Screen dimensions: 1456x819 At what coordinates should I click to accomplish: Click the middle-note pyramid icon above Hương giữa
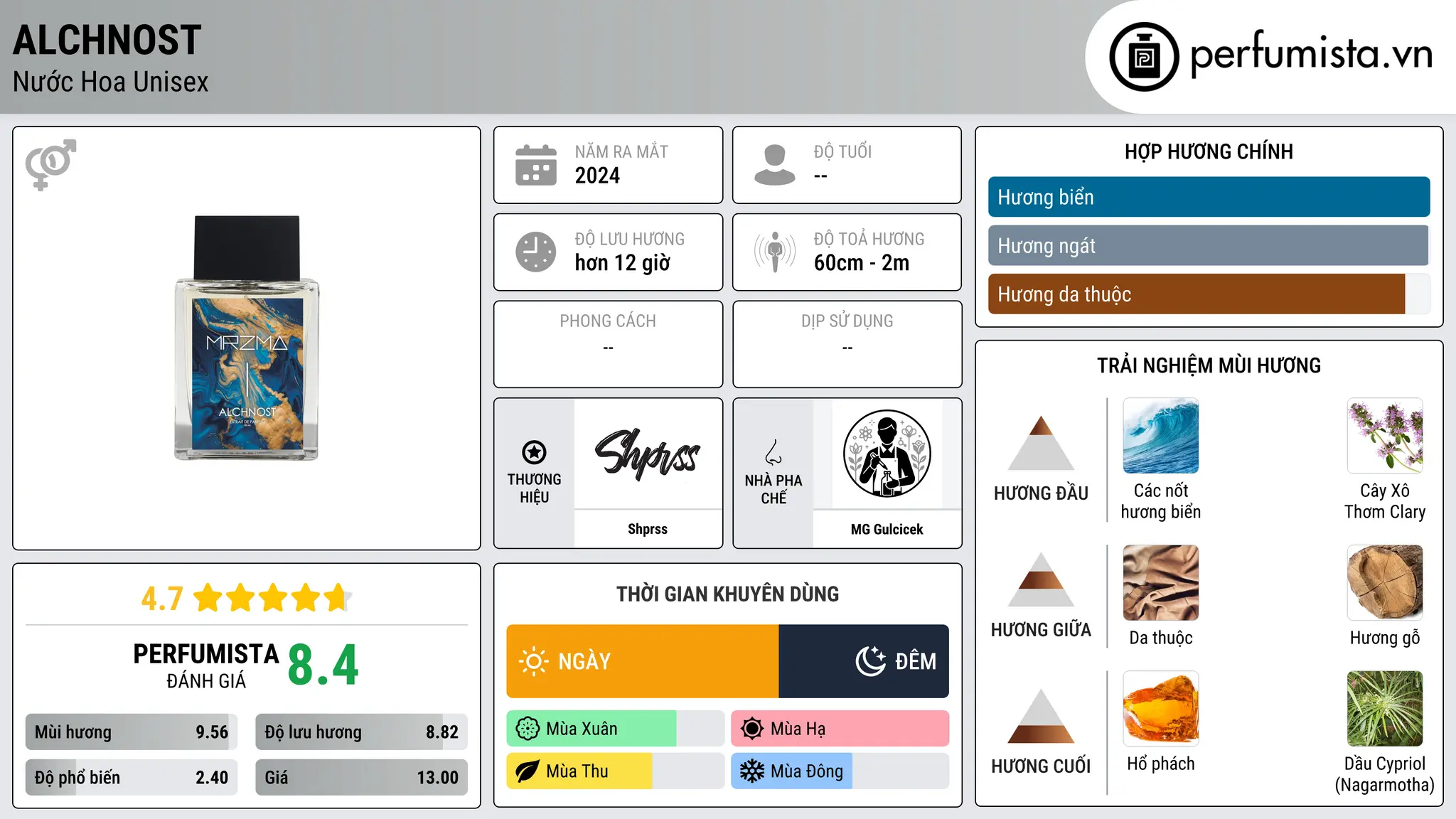1041,579
